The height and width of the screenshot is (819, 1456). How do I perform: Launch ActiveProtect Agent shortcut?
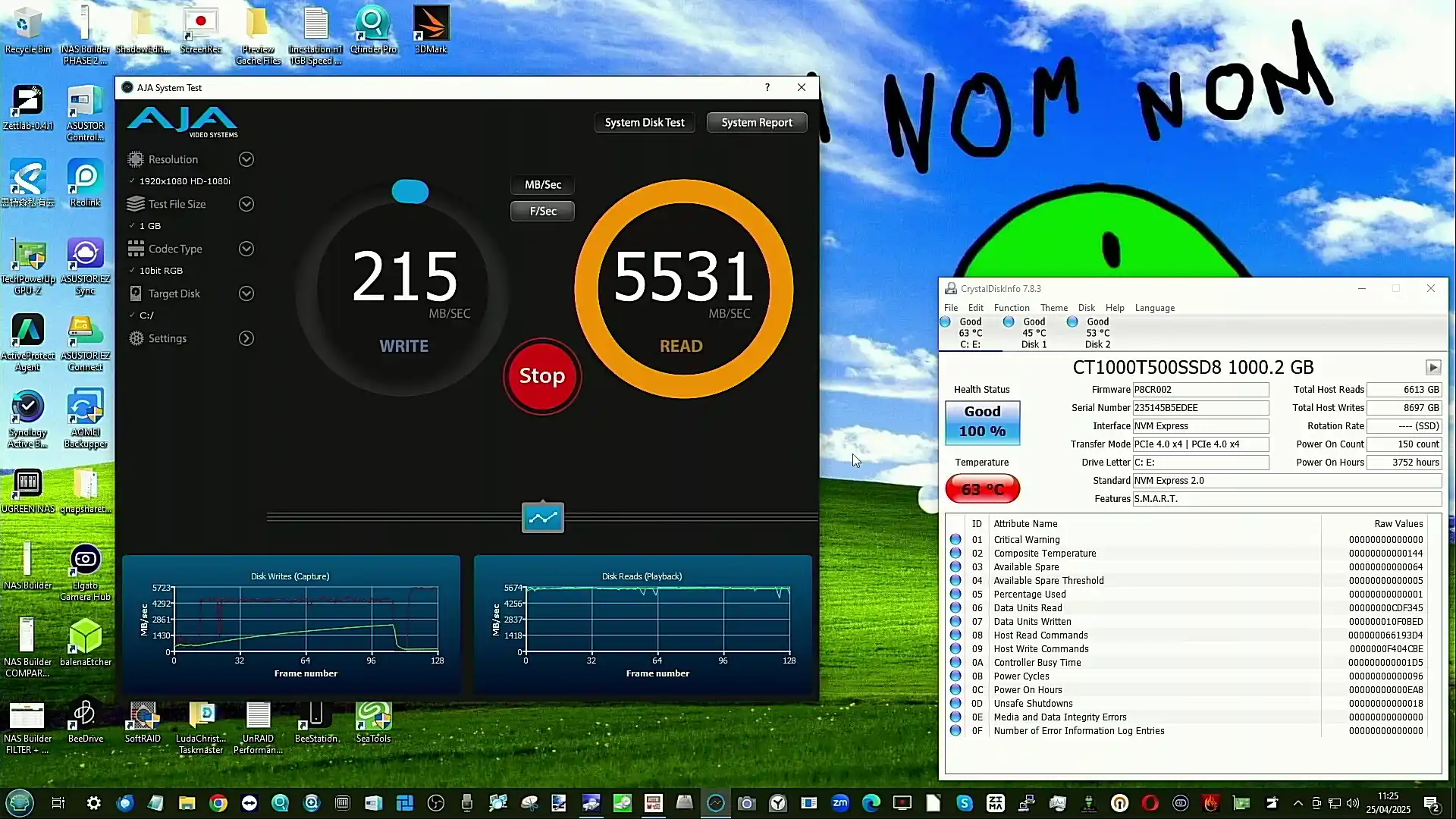click(27, 343)
